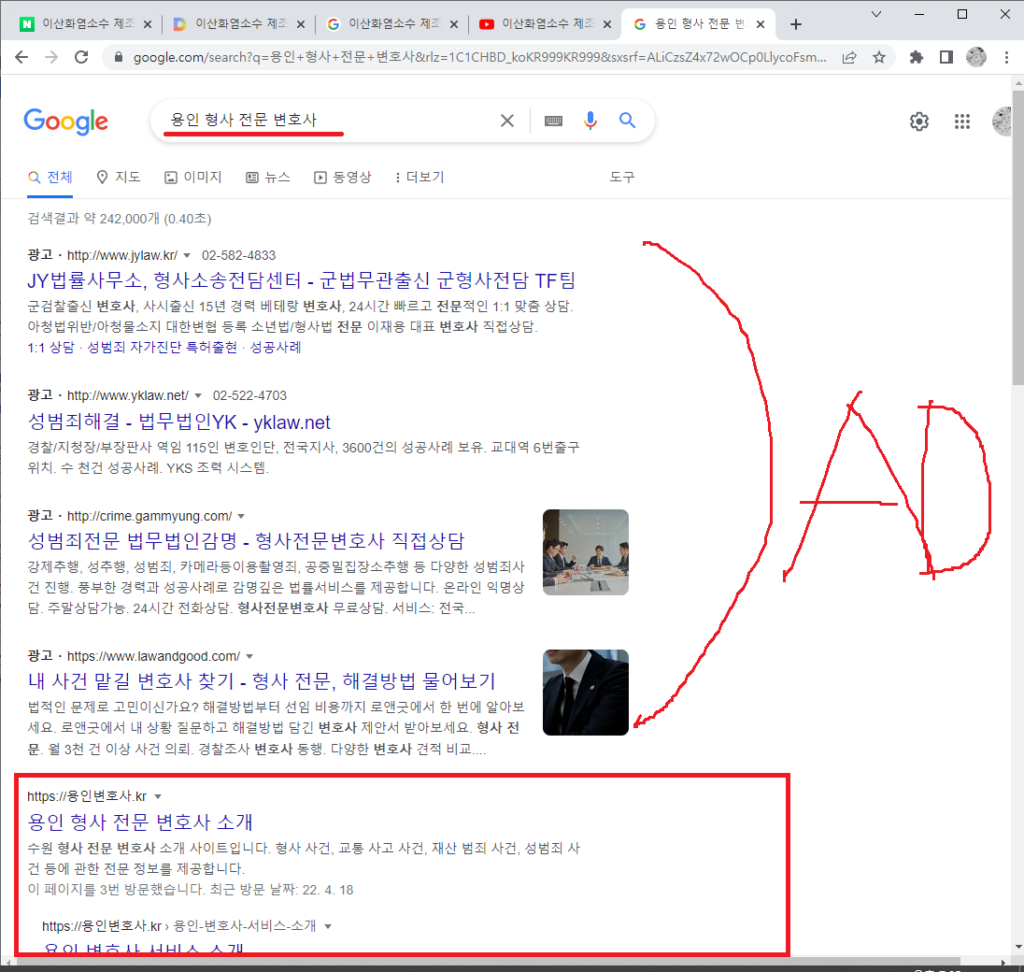1024x972 pixels.
Task: Open a new browser tab
Action: 795,25
